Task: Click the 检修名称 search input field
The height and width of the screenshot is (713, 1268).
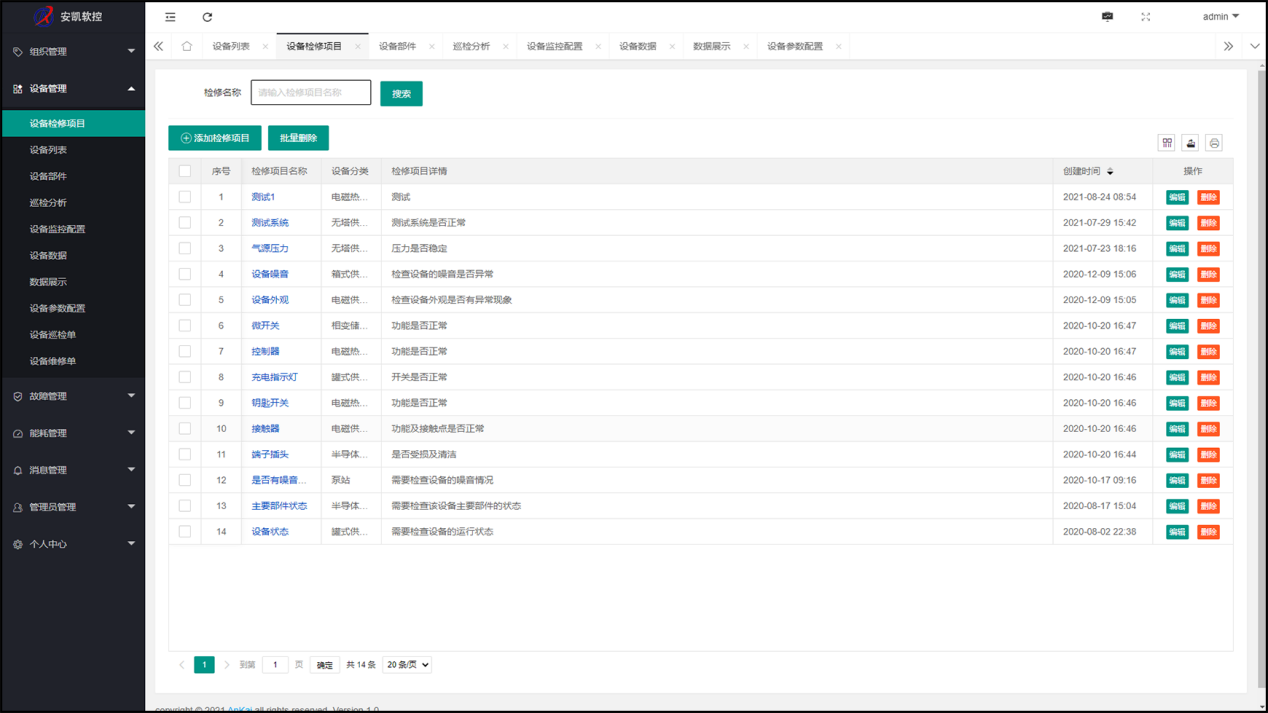Action: coord(310,93)
